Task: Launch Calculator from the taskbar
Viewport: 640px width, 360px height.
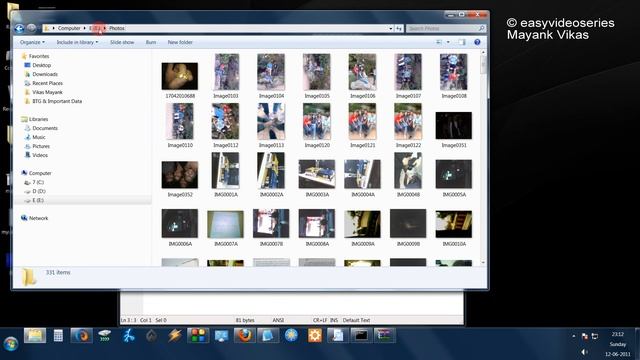Action: pos(58,336)
